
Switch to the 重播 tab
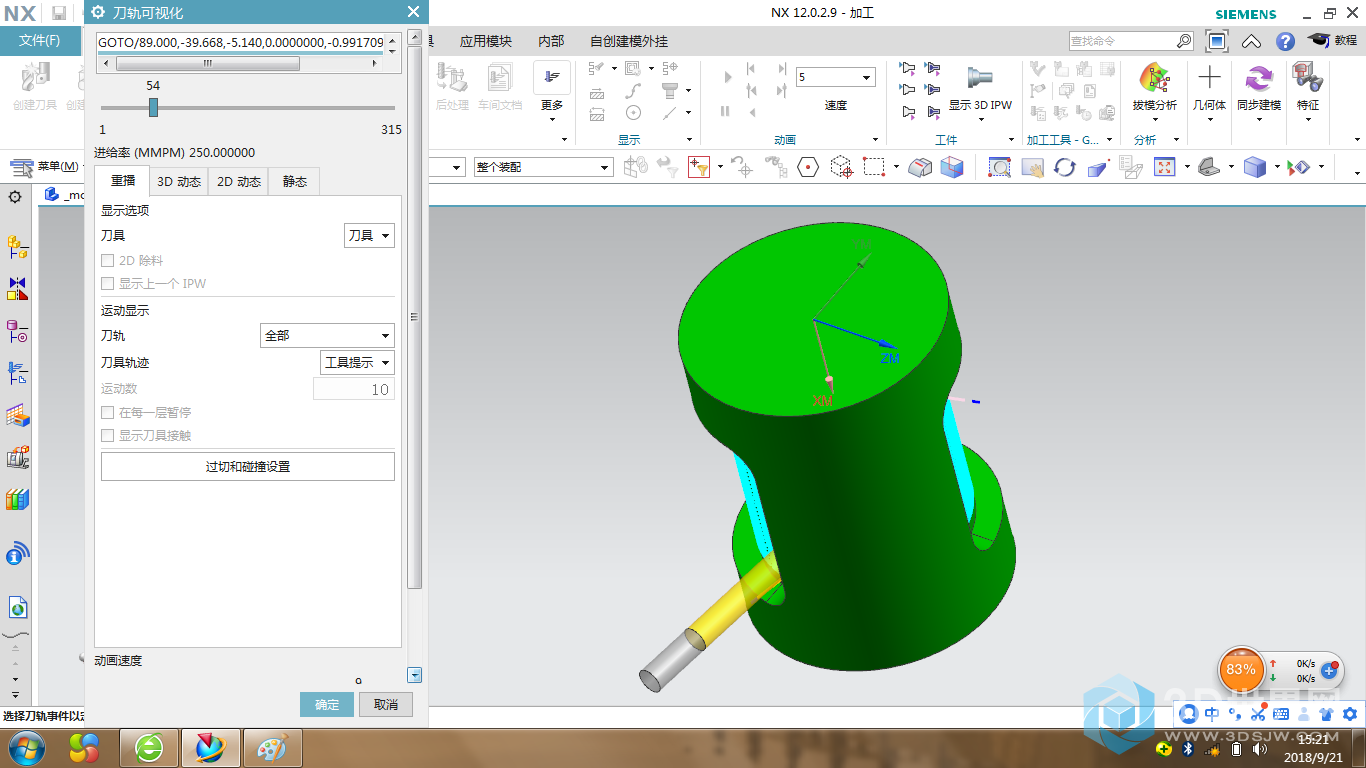[x=123, y=181]
